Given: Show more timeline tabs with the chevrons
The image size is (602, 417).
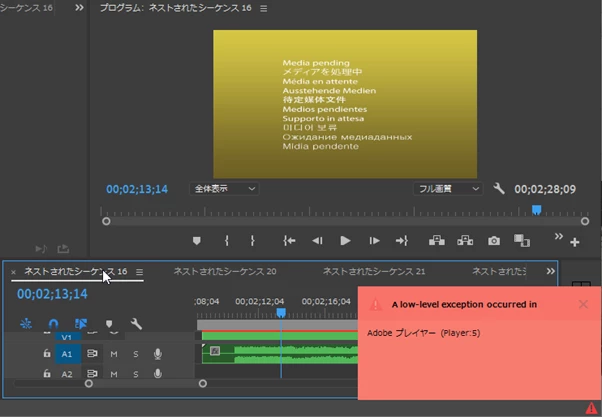Looking at the screenshot, I should (x=551, y=271).
